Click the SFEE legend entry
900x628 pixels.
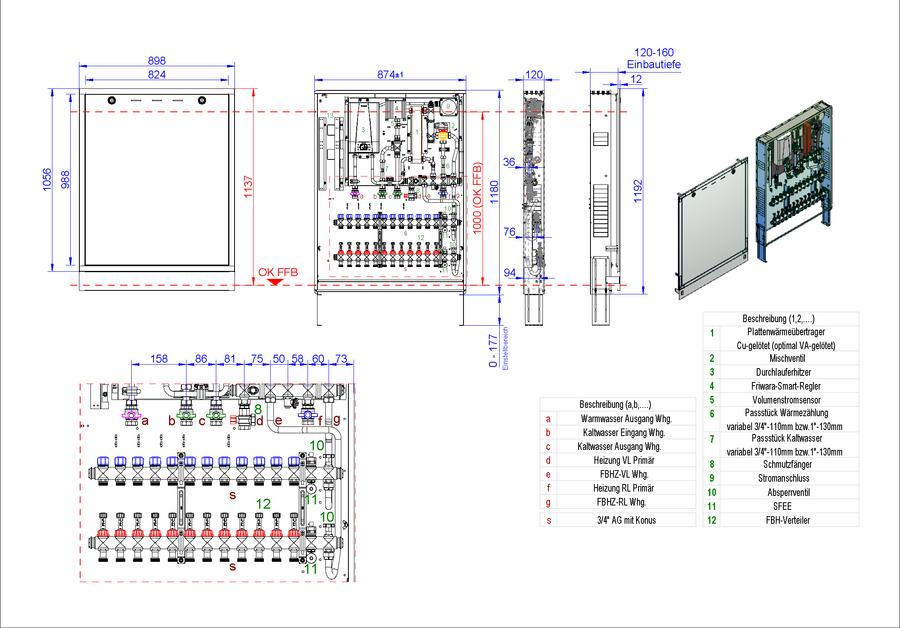tap(782, 506)
